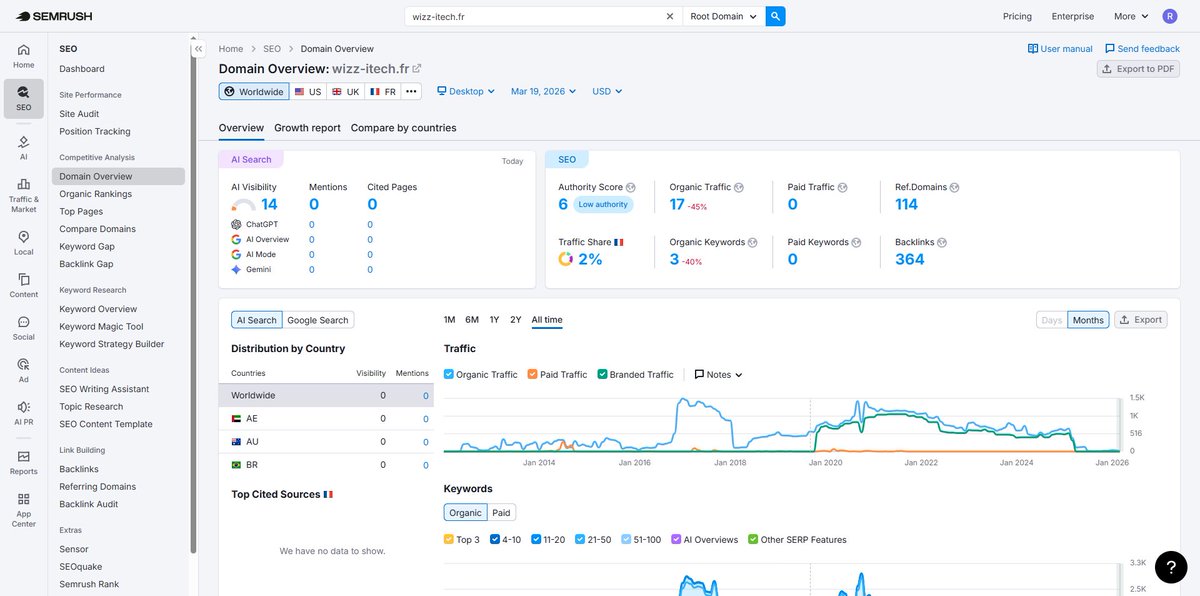Click the Export to PDF button

pyautogui.click(x=1138, y=69)
